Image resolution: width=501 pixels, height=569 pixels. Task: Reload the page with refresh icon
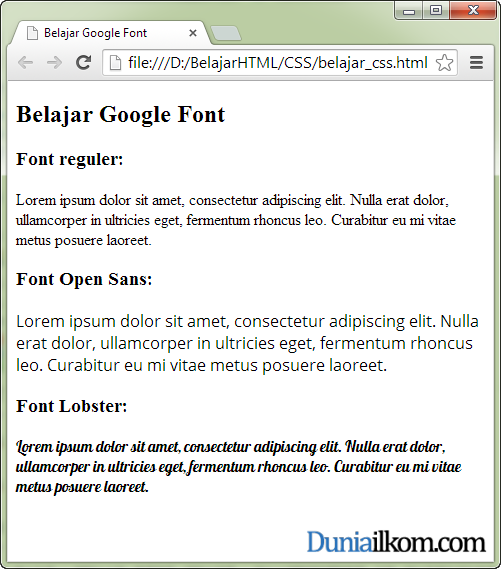(83, 62)
